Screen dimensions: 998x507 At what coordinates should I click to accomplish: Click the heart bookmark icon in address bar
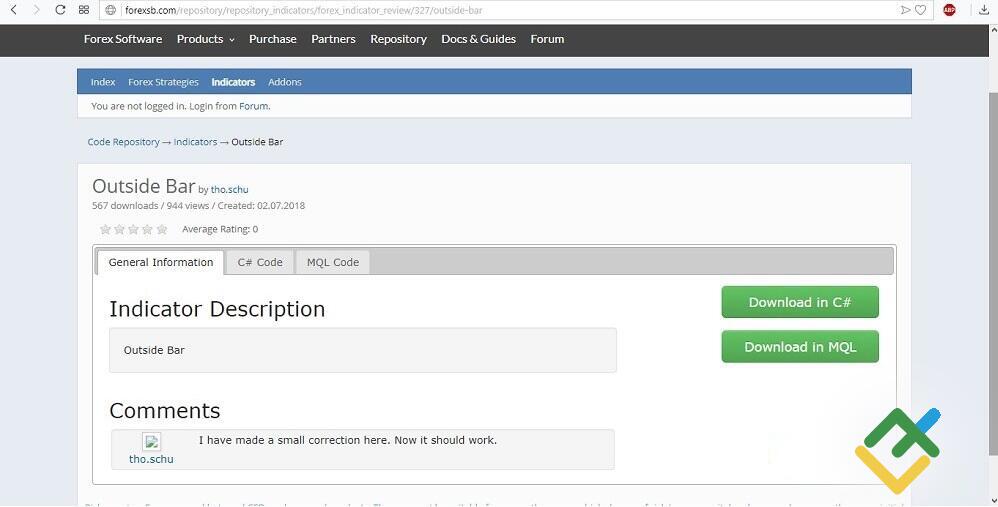920,10
